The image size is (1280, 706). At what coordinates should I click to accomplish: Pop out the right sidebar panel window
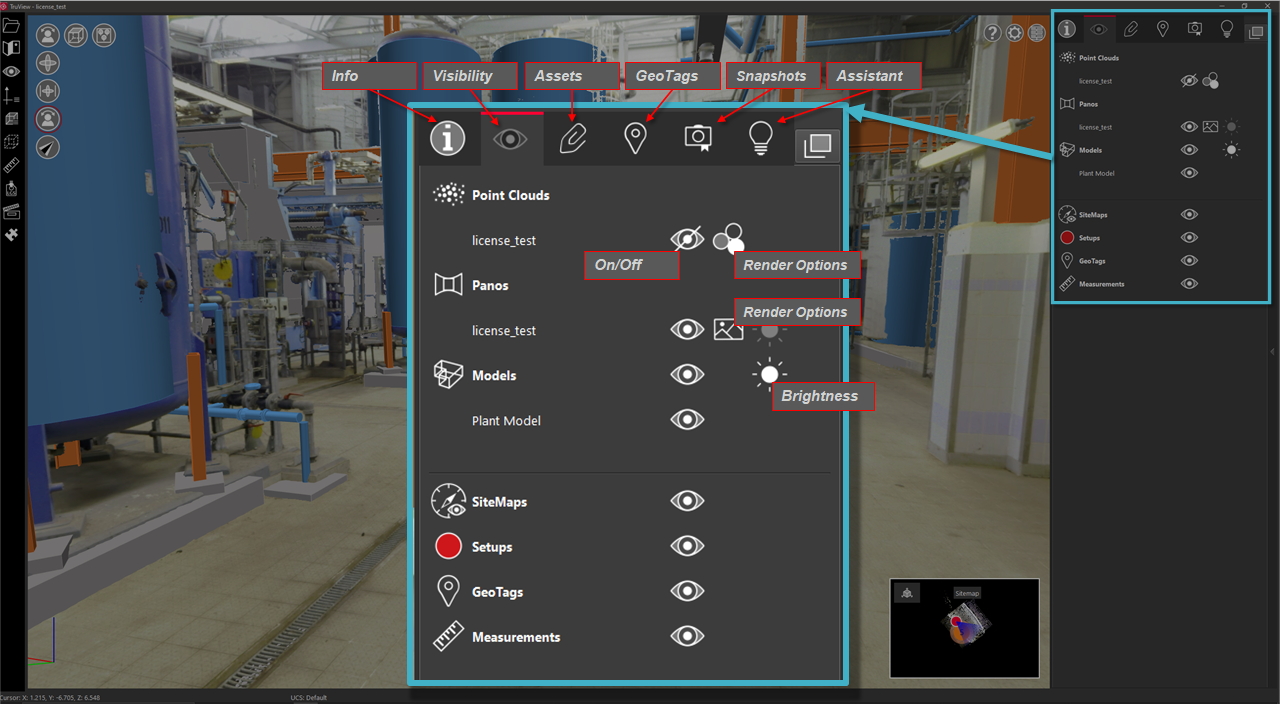click(1254, 32)
